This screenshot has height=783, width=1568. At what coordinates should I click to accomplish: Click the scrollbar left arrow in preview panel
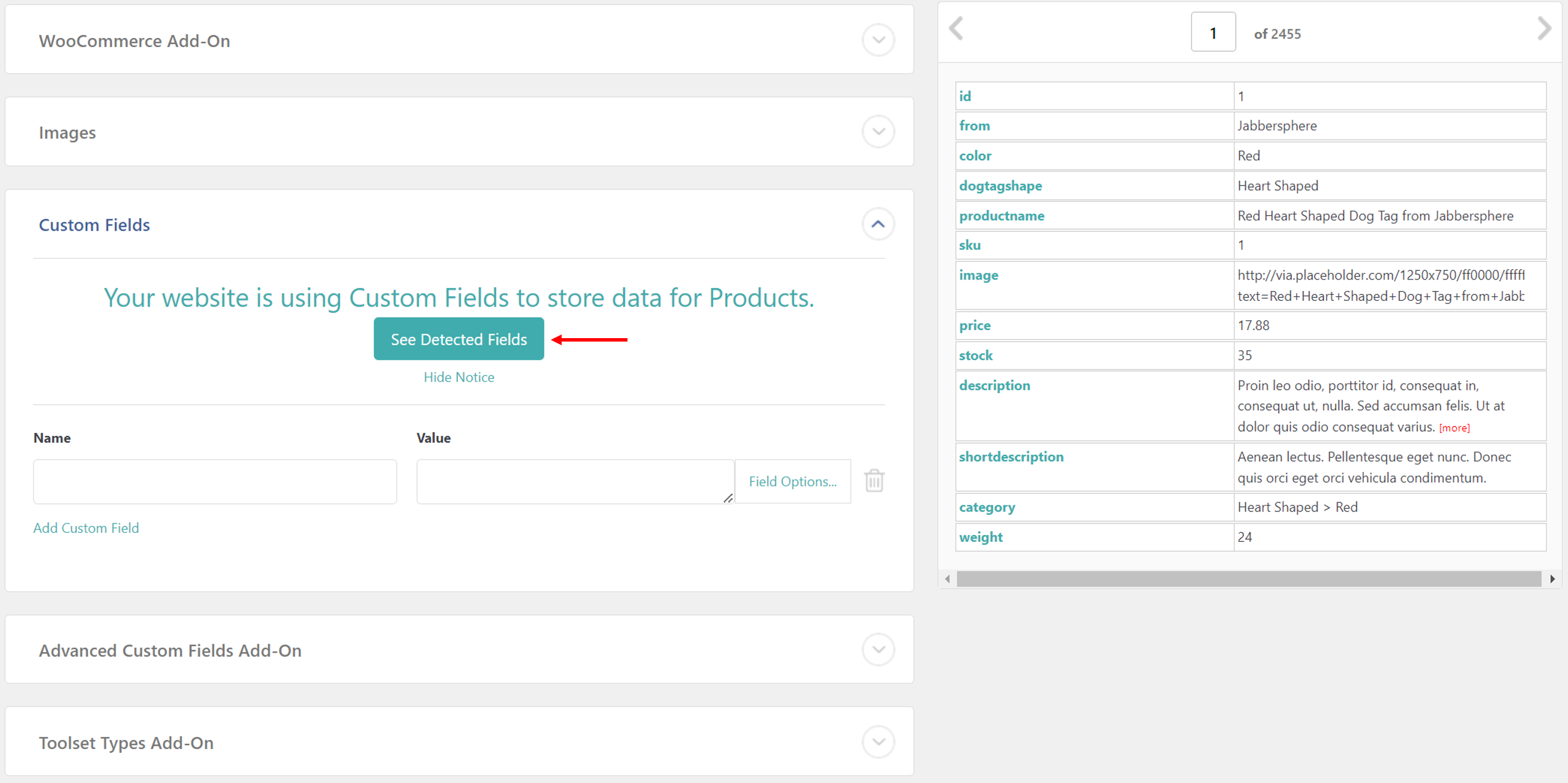(x=947, y=579)
